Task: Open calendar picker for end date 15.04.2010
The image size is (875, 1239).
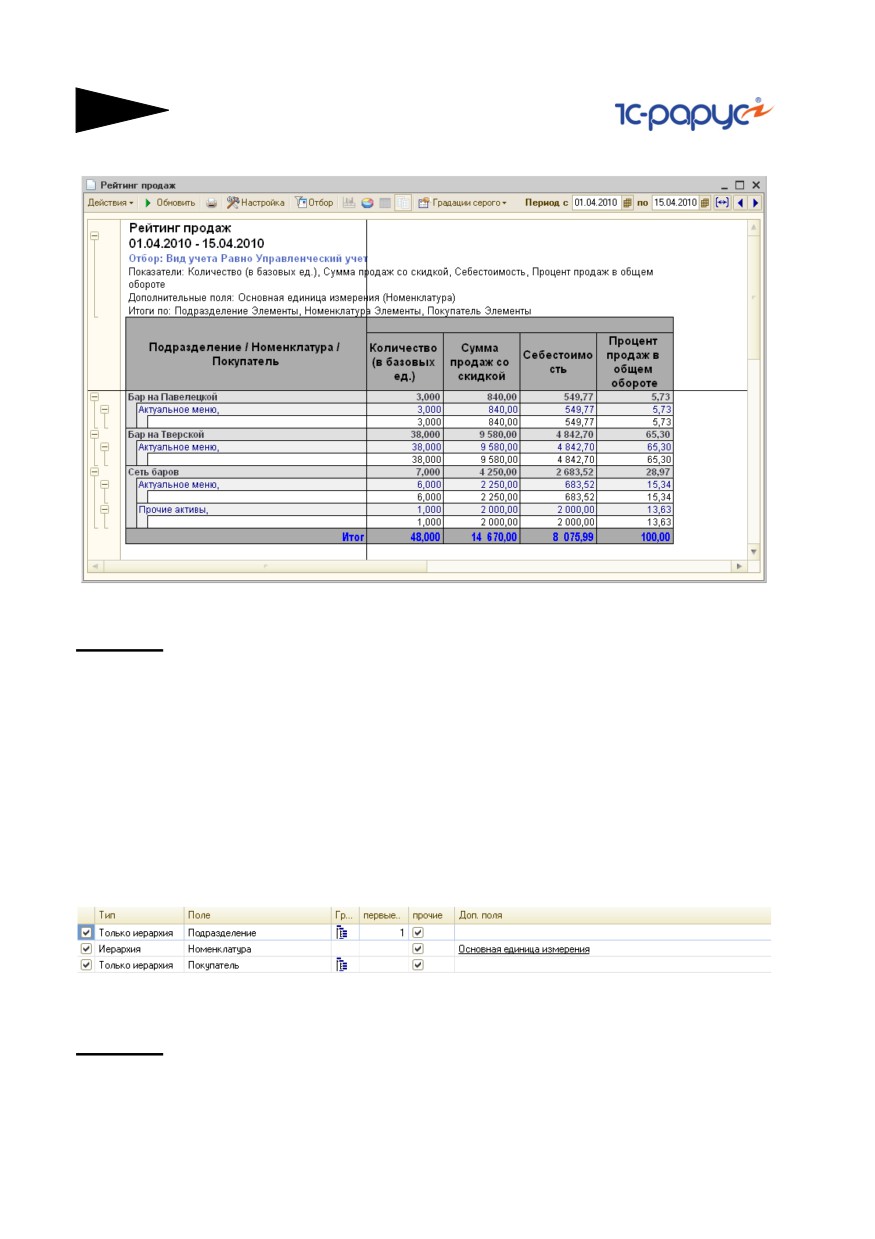Action: [705, 202]
